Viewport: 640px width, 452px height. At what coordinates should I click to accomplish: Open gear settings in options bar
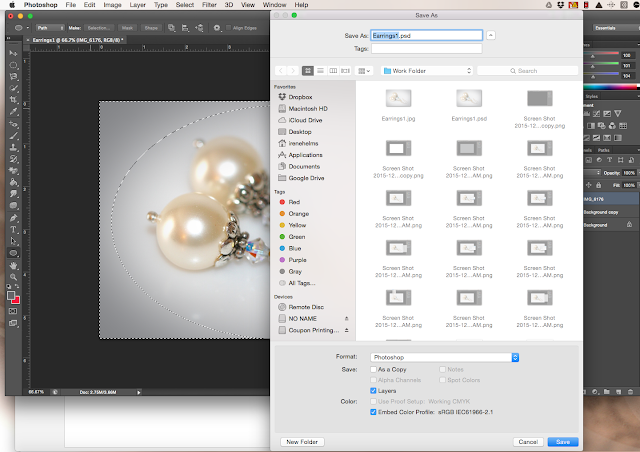pos(217,28)
